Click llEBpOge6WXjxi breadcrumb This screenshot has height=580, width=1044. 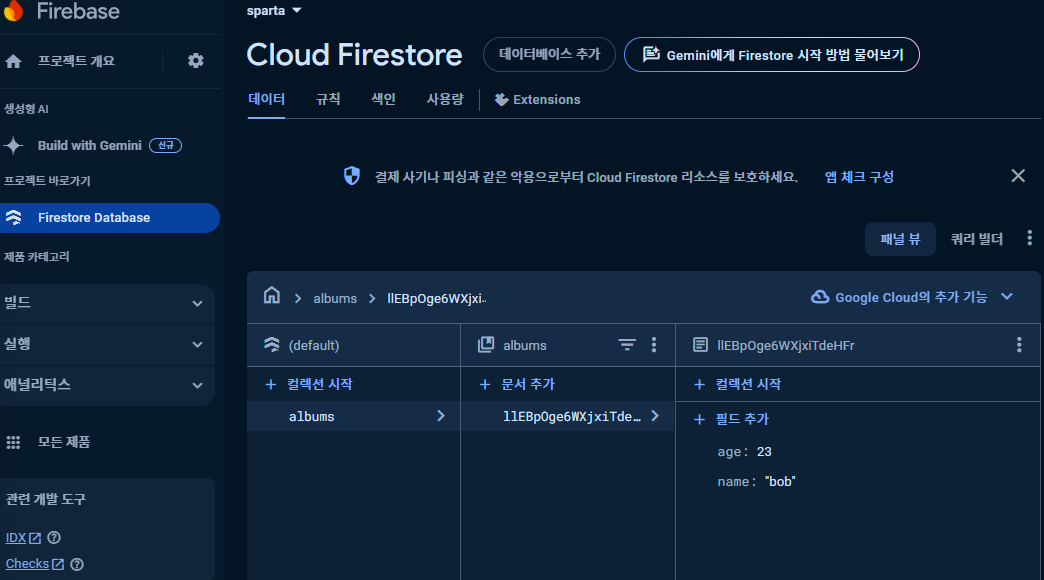pyautogui.click(x=437, y=298)
